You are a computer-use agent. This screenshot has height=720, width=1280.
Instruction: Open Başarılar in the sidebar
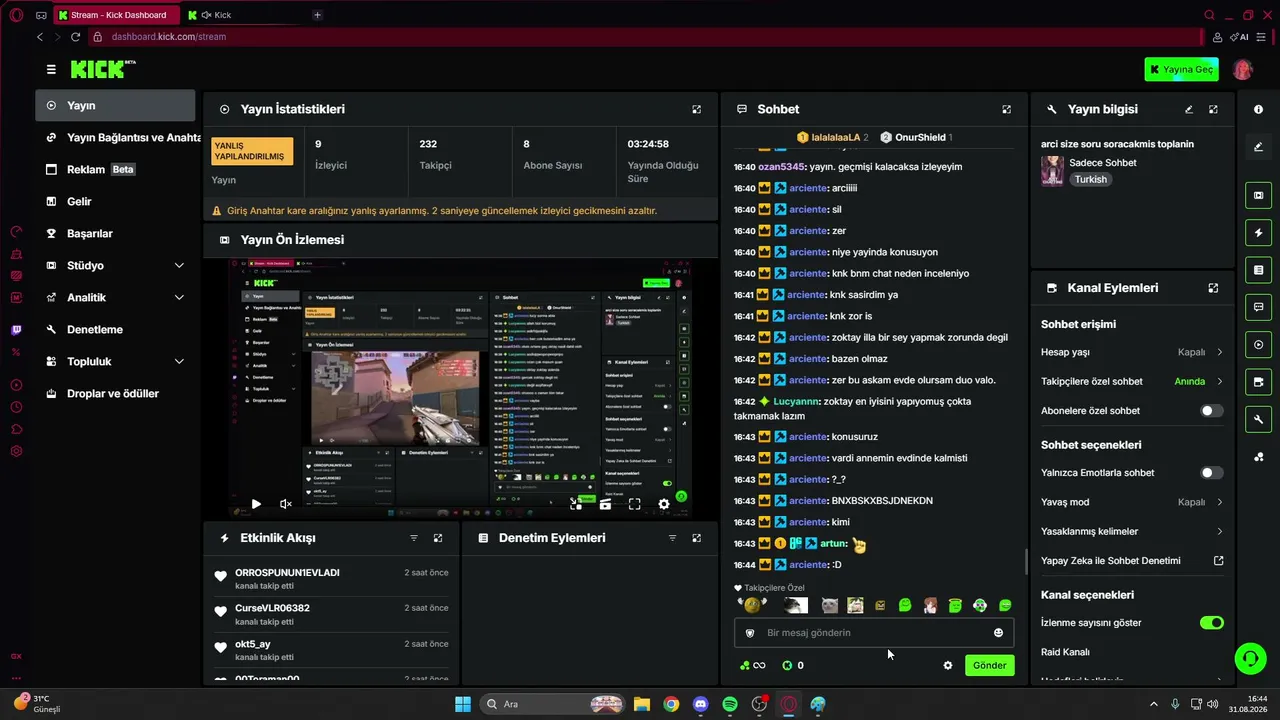click(x=115, y=233)
